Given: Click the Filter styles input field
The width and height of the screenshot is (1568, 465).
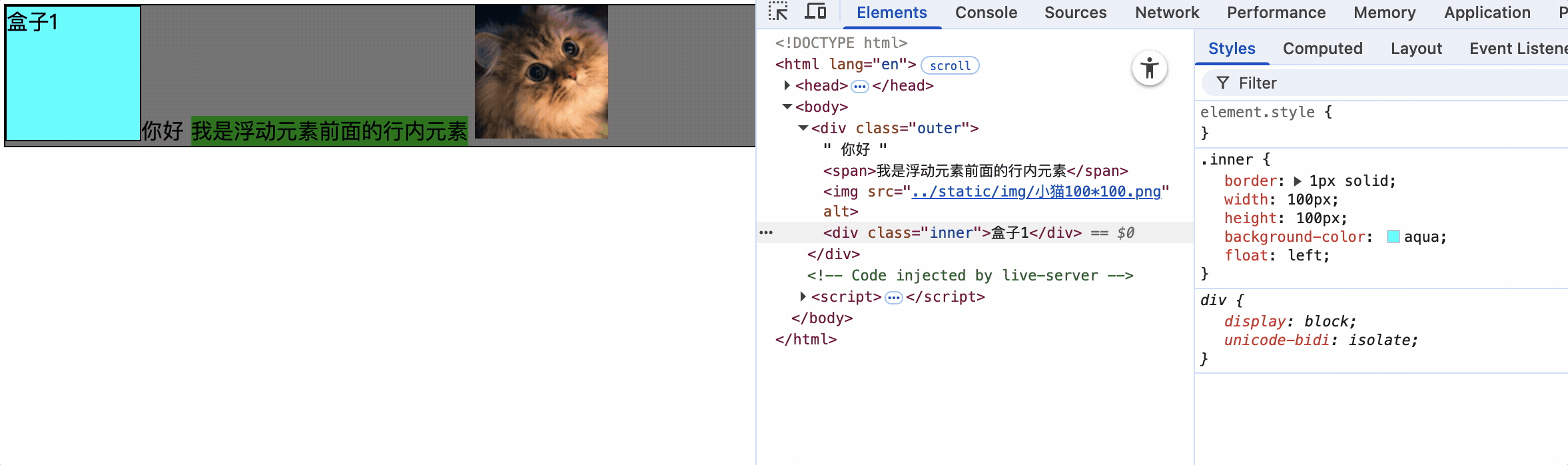Looking at the screenshot, I should pos(1385,83).
